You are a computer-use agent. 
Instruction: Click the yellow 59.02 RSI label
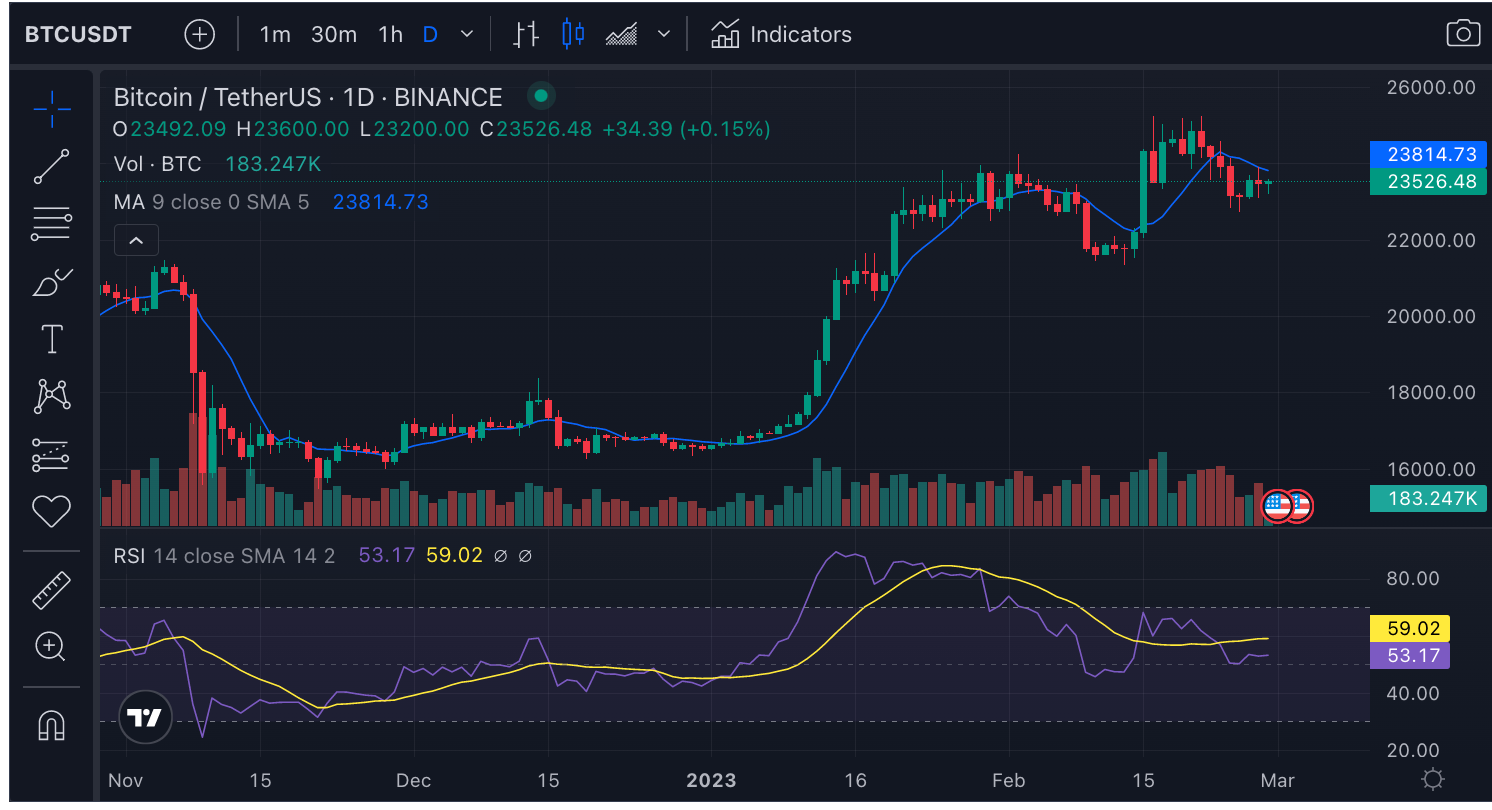1409,629
